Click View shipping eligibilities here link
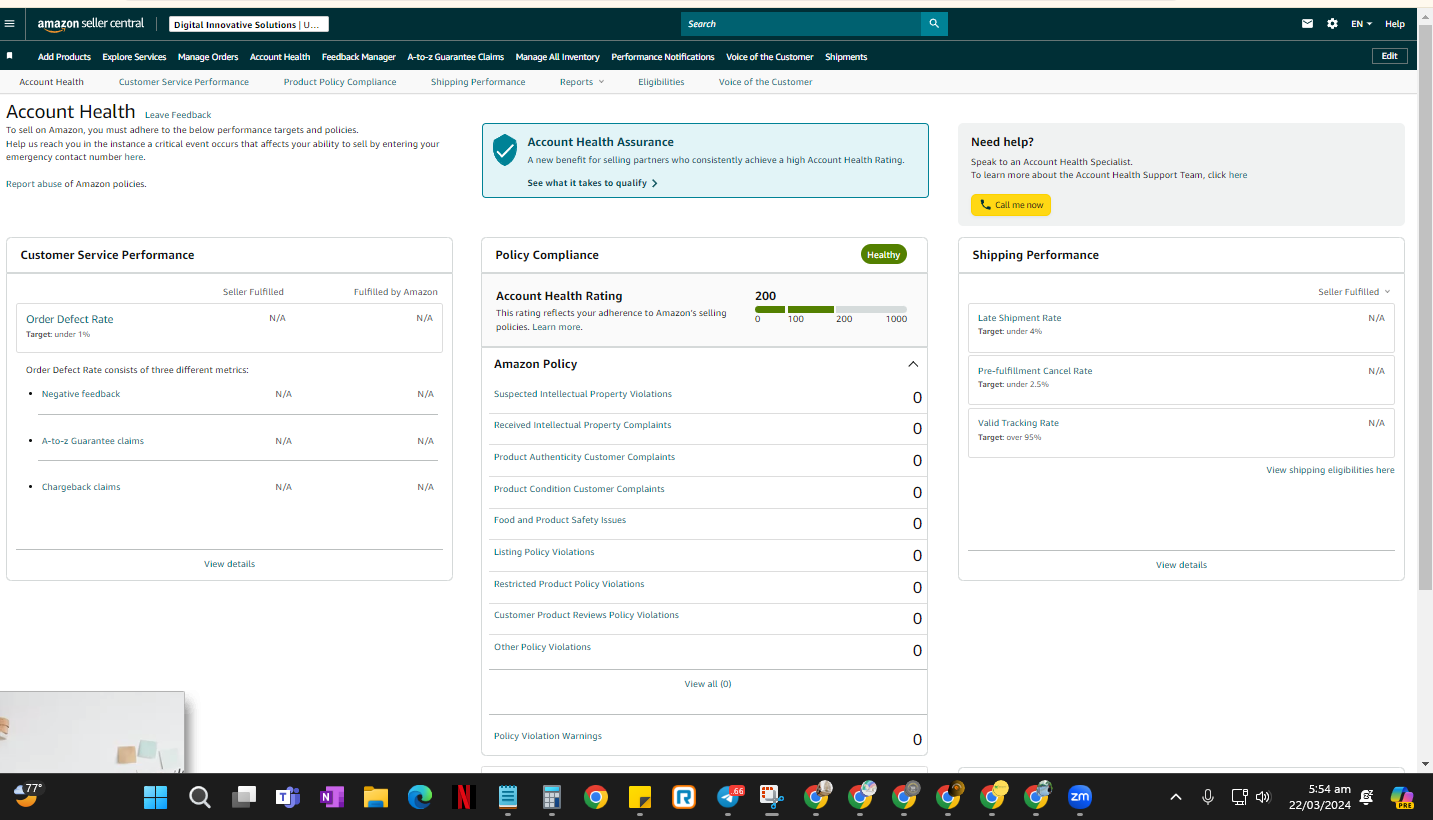 1330,470
